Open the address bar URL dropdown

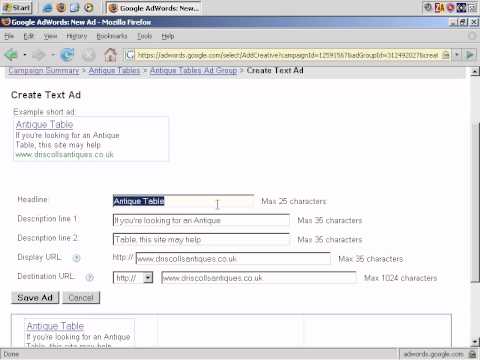pyautogui.click(x=457, y=55)
